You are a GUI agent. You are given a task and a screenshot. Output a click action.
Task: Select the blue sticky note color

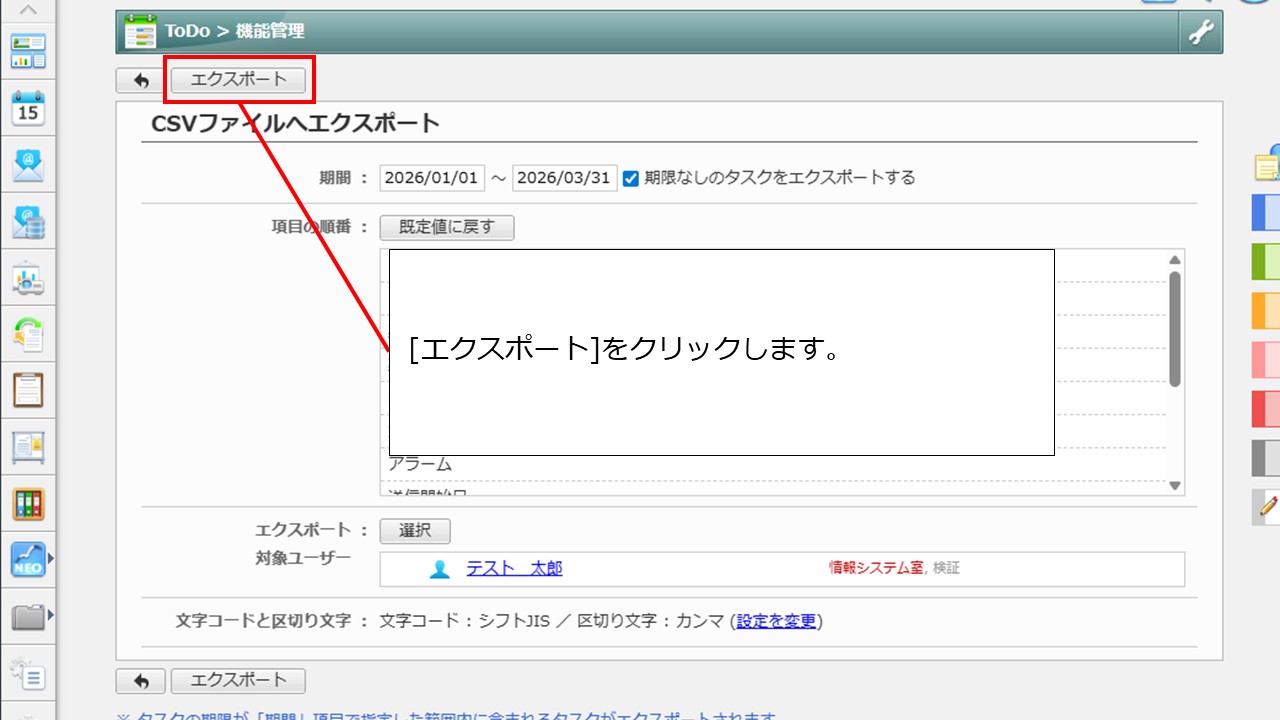coord(1266,212)
